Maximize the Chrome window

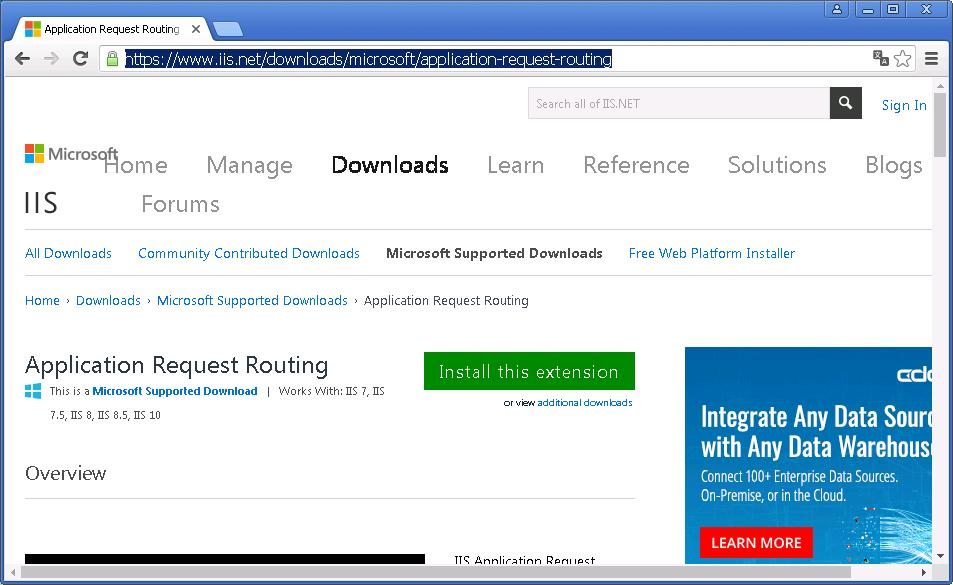[893, 9]
